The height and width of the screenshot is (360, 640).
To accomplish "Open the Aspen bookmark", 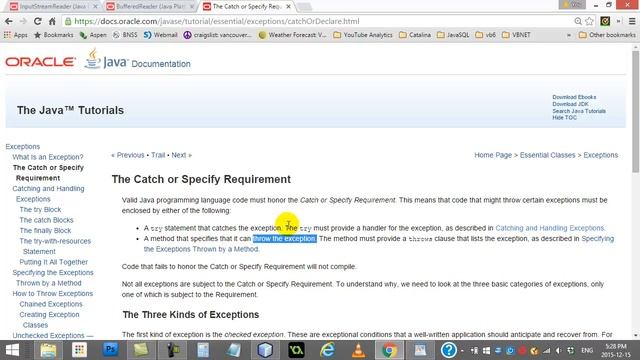I will [93, 35].
